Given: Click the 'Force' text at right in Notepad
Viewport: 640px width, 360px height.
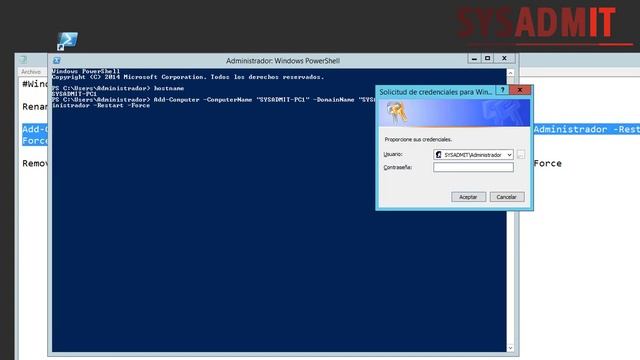Looking at the screenshot, I should pyautogui.click(x=547, y=163).
